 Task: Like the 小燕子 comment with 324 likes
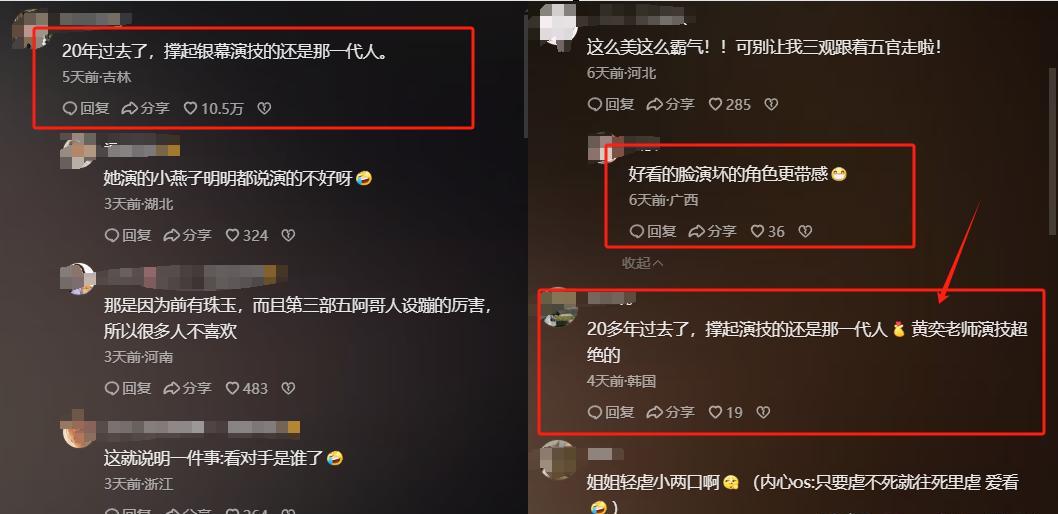click(x=247, y=235)
